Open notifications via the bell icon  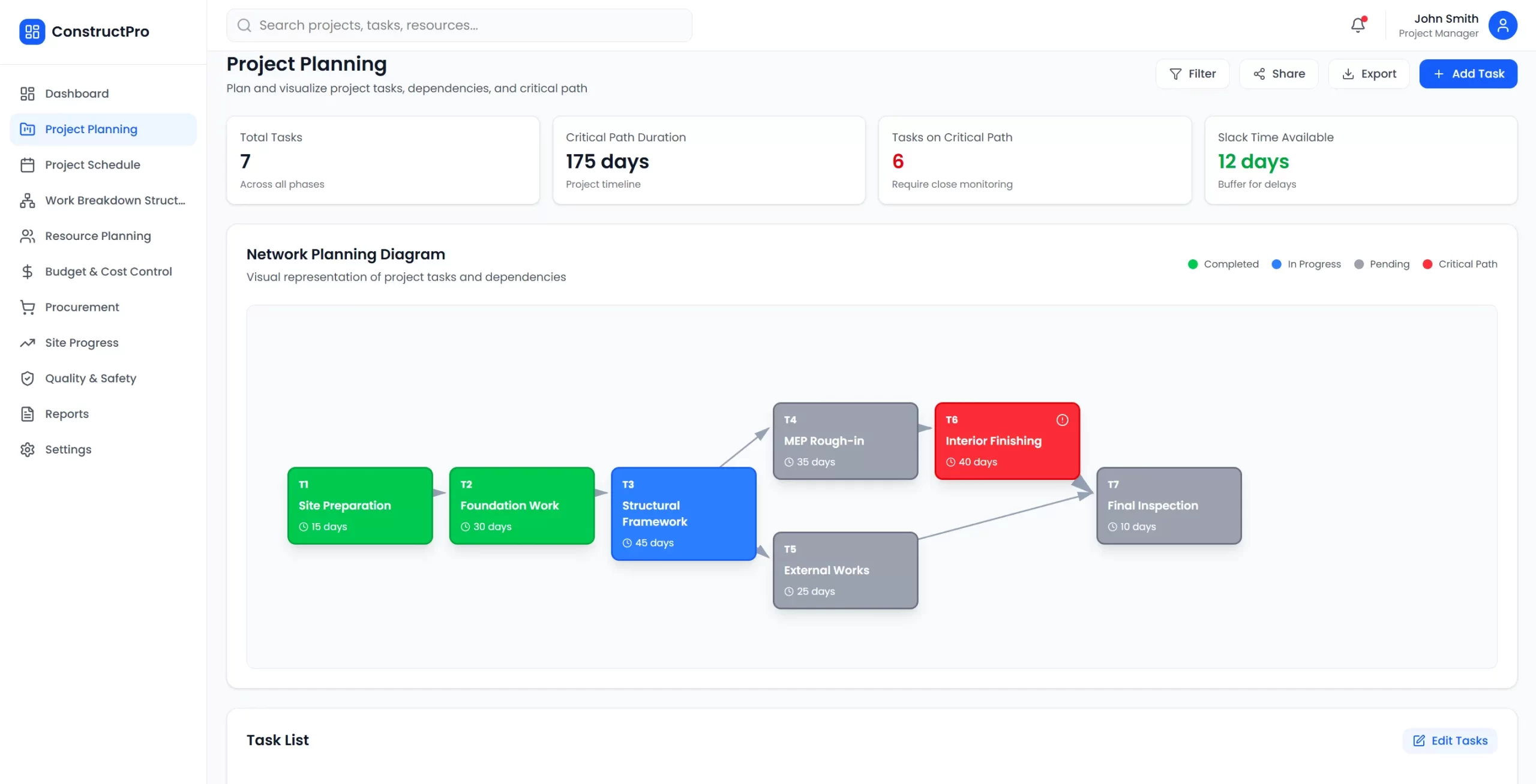1357,25
